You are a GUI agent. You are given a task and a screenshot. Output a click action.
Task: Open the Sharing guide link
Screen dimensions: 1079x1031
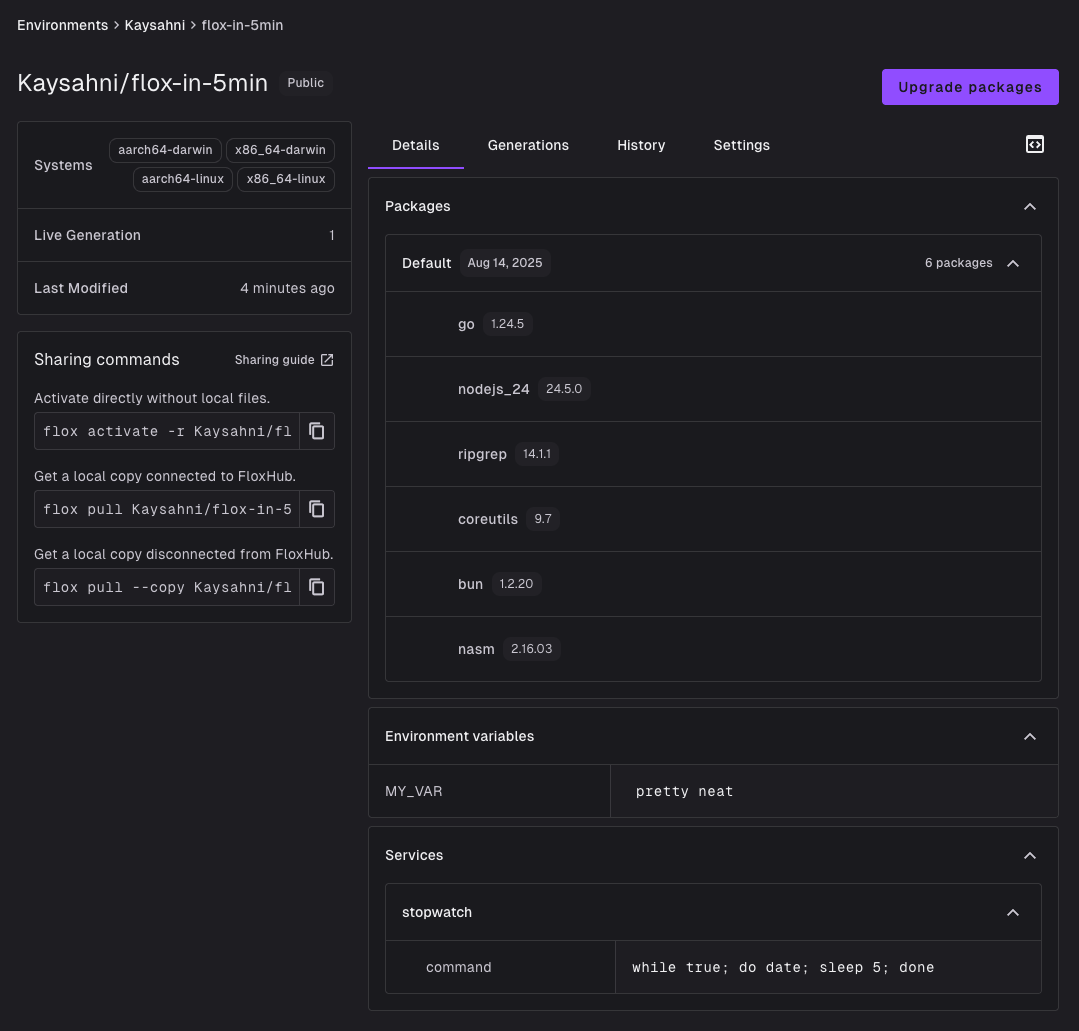click(x=276, y=359)
